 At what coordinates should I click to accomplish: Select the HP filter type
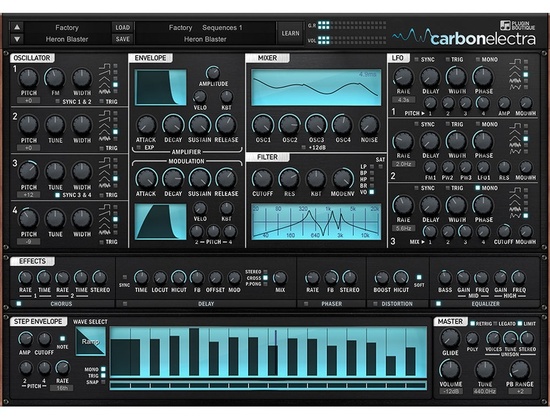tap(372, 179)
